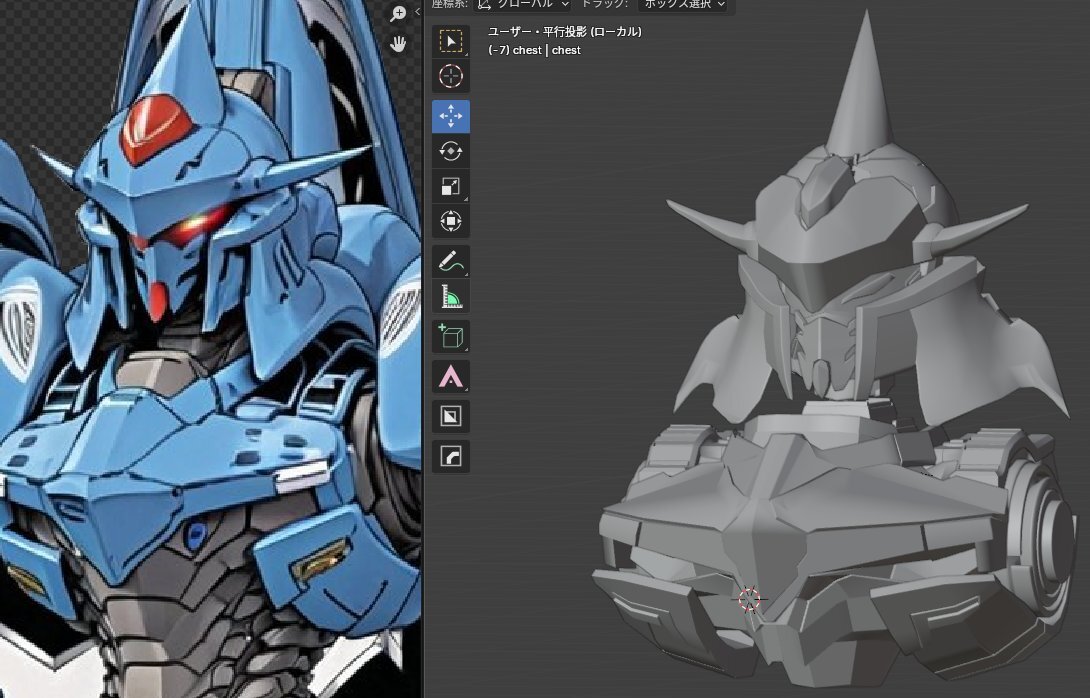Open the coordinate system dropdown (グローバル)
Image resolution: width=1090 pixels, height=698 pixels.
pyautogui.click(x=523, y=6)
